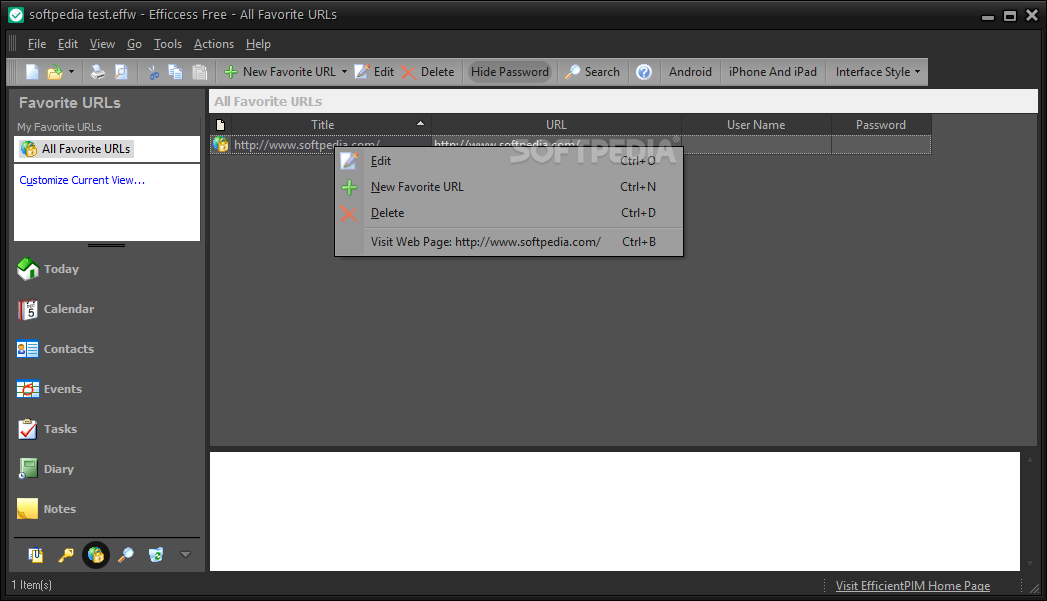This screenshot has height=601, width=1047.
Task: Click the Delete button in the toolbar
Action: pyautogui.click(x=428, y=71)
